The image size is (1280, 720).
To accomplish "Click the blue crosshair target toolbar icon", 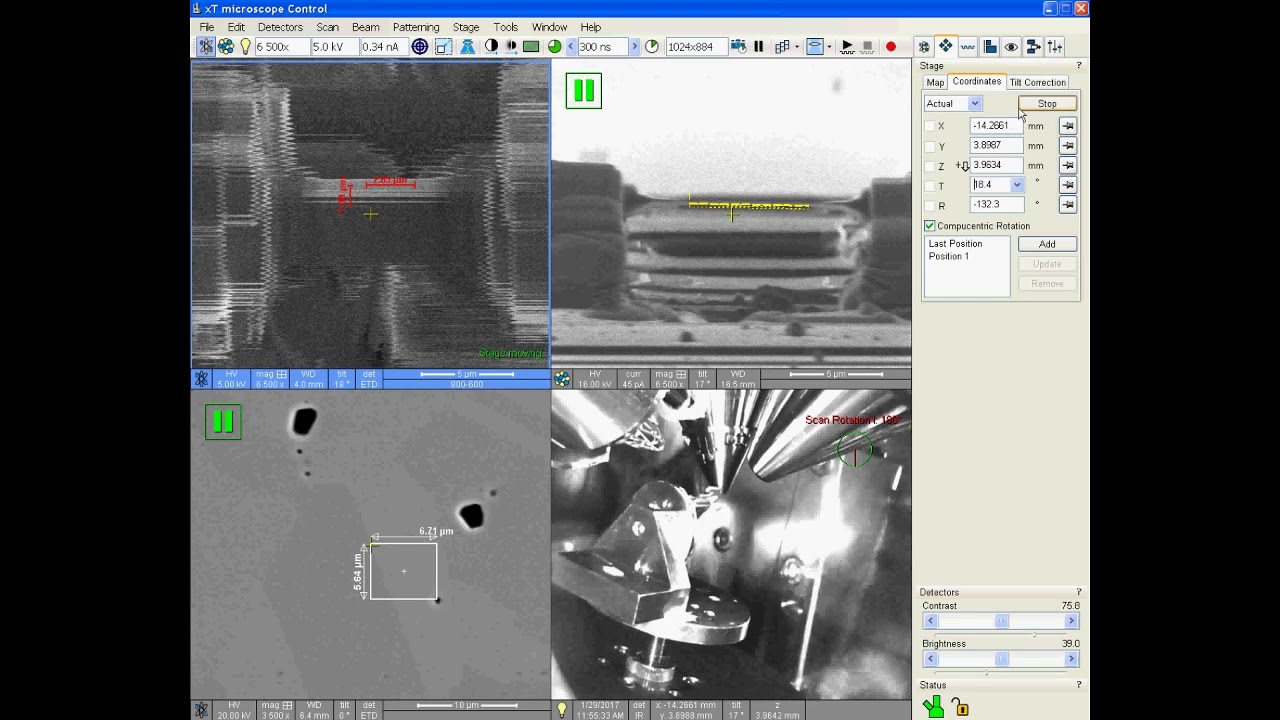I will [420, 46].
